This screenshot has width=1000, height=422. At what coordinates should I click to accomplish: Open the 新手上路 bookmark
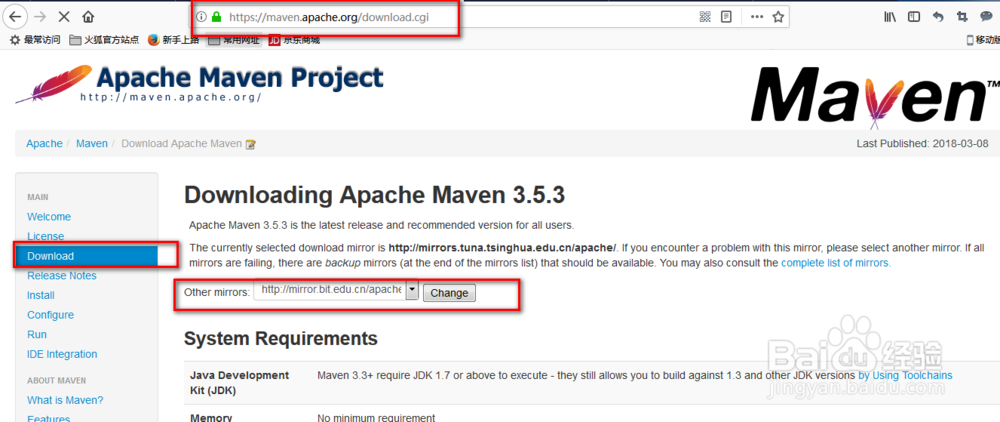[x=174, y=40]
